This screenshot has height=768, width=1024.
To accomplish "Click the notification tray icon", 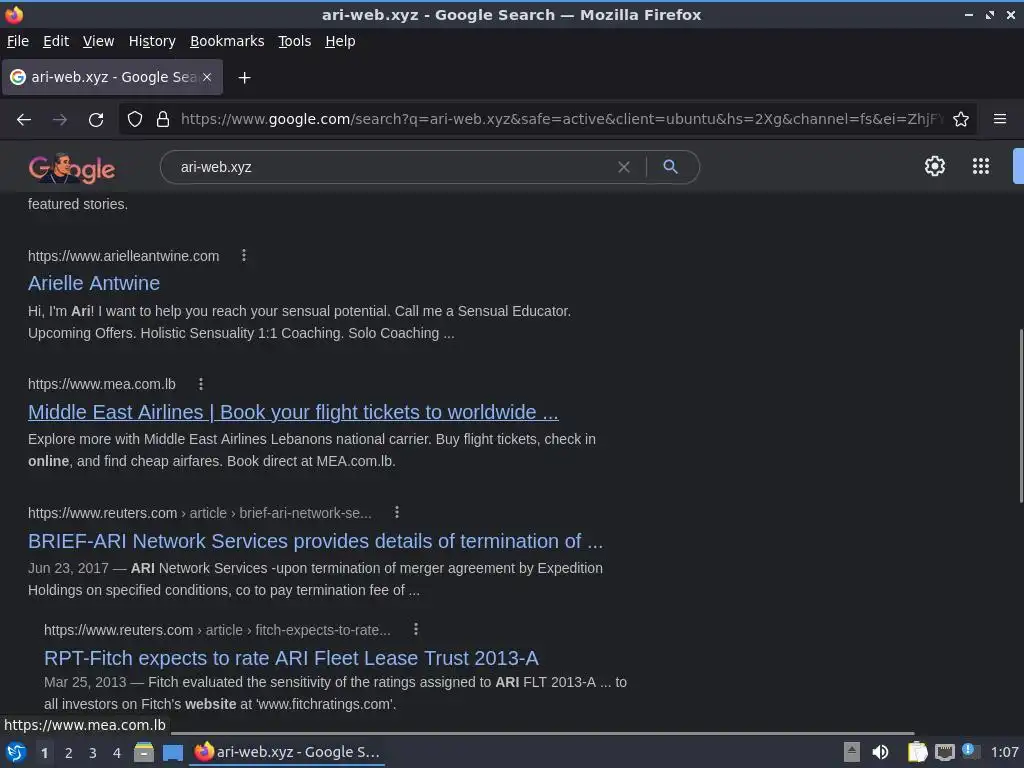I will [x=970, y=752].
